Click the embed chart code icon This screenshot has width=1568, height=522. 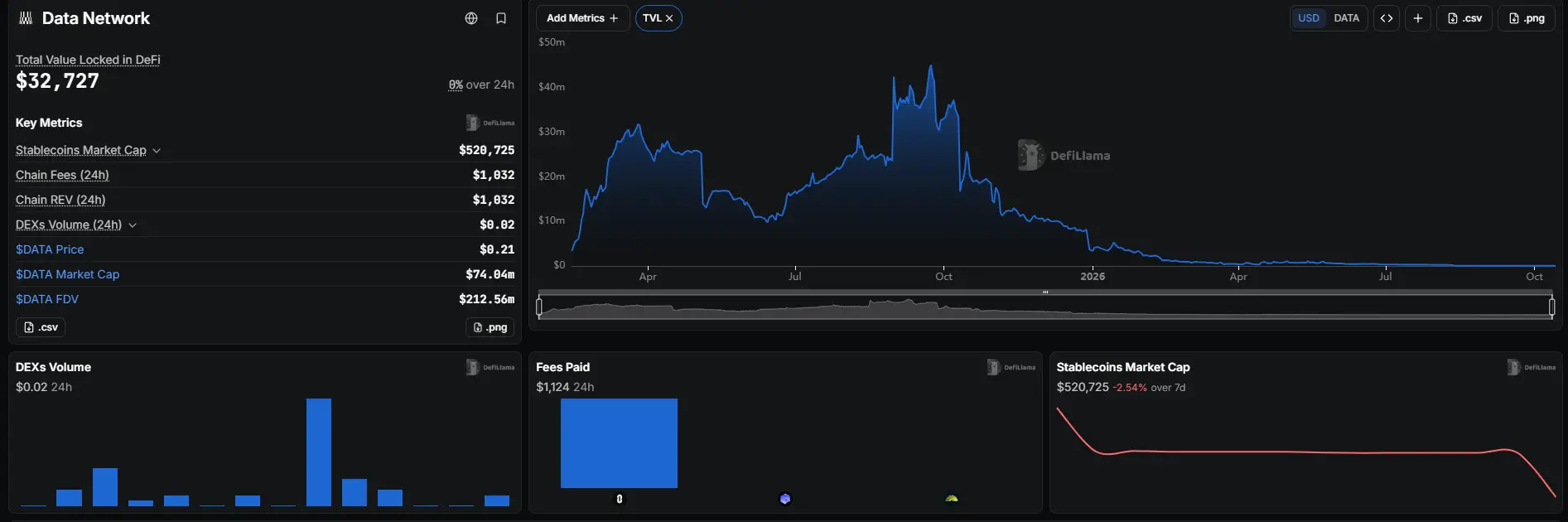pyautogui.click(x=1387, y=18)
